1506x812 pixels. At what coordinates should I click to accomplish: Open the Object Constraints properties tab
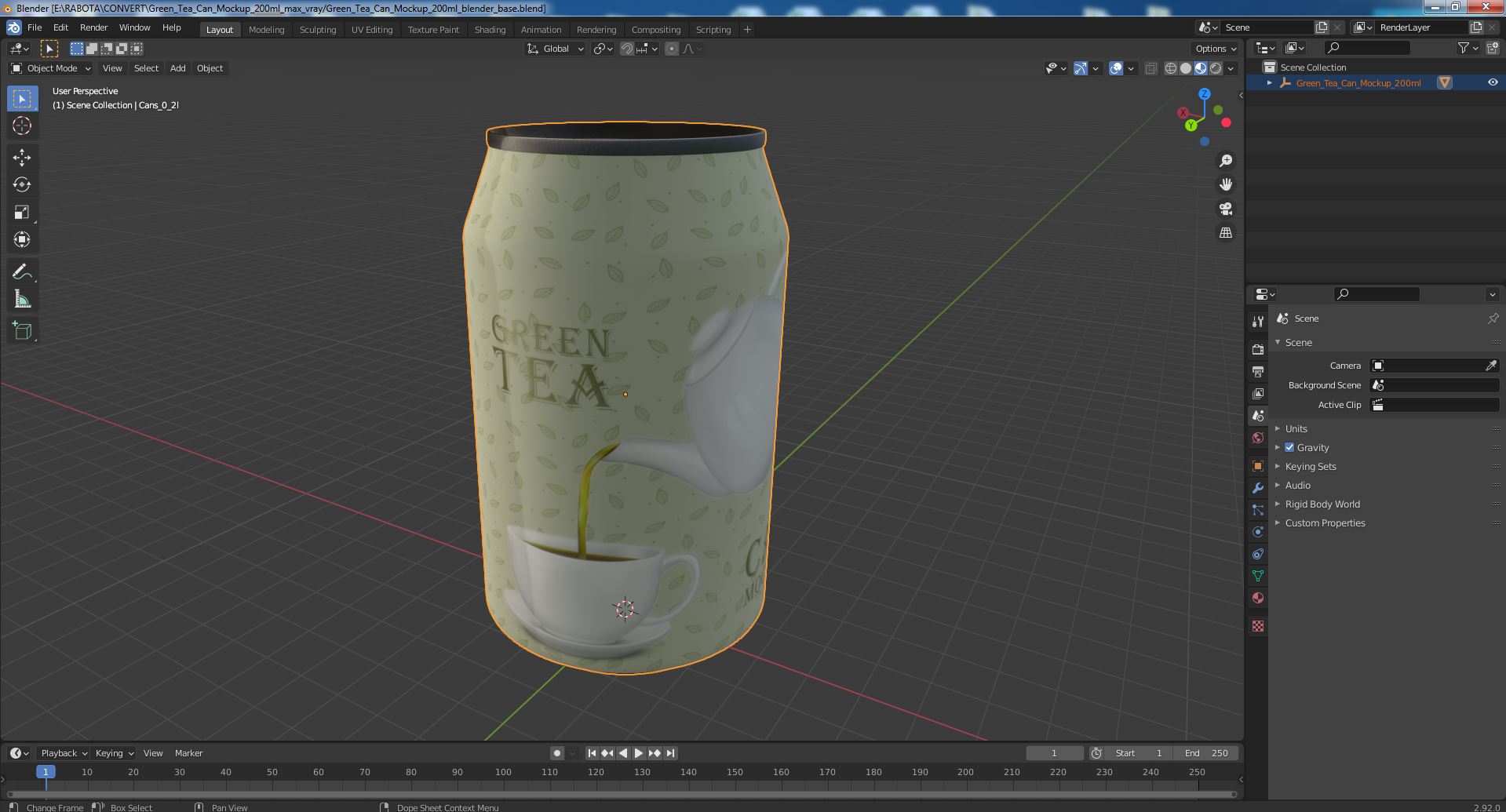click(x=1258, y=554)
